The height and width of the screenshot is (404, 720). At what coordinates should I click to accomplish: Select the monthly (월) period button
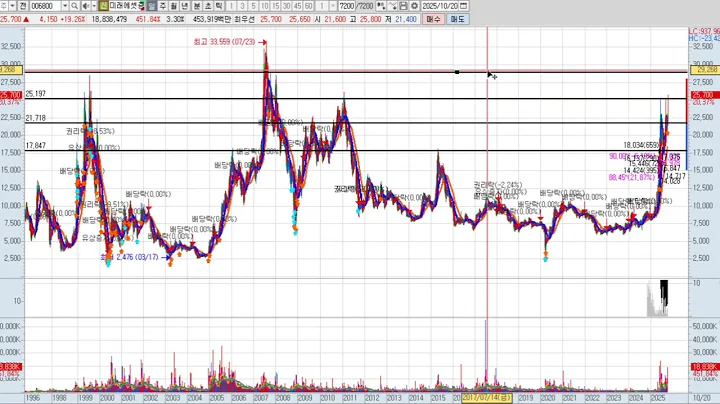tap(174, 6)
